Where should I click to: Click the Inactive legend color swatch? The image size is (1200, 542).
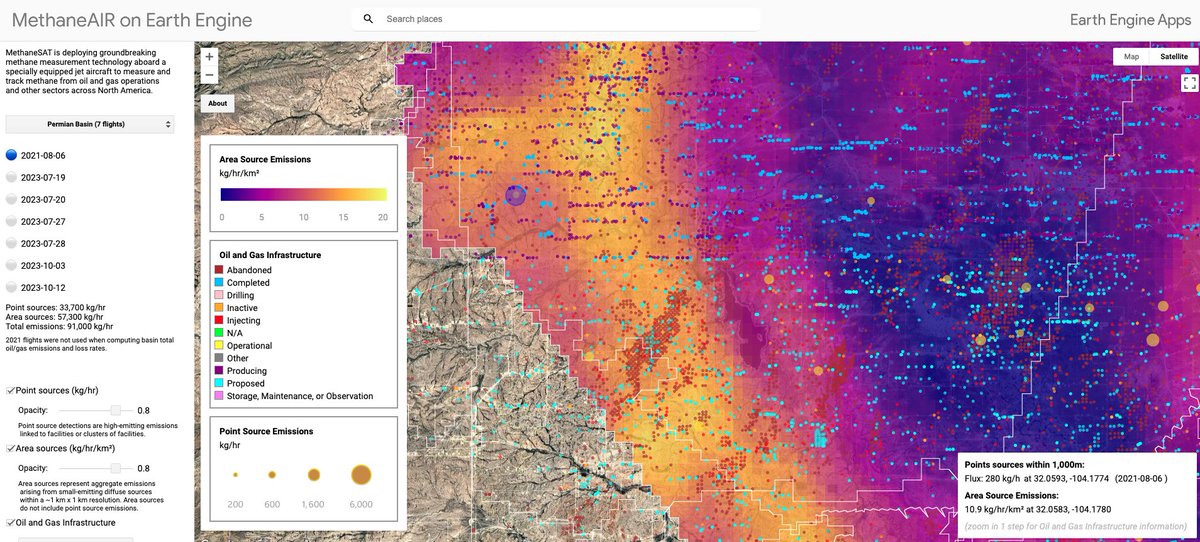(219, 308)
